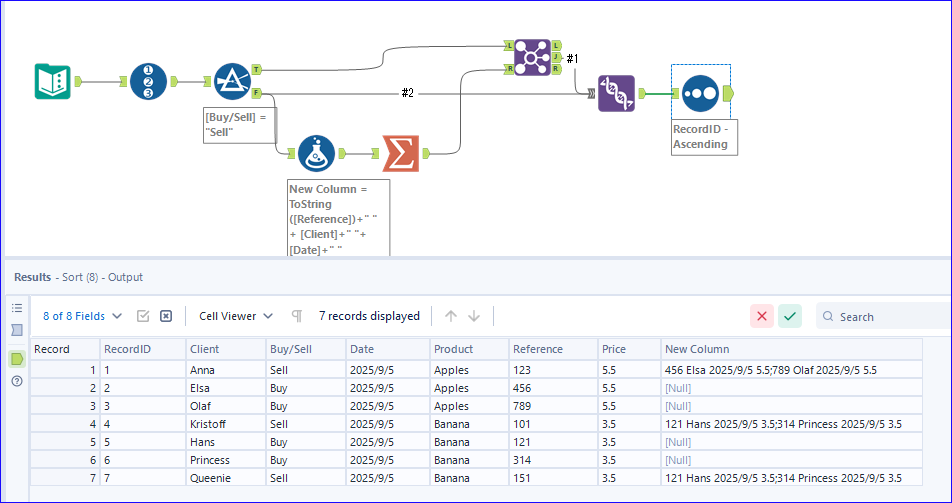Select row number 7 in results

(65, 478)
